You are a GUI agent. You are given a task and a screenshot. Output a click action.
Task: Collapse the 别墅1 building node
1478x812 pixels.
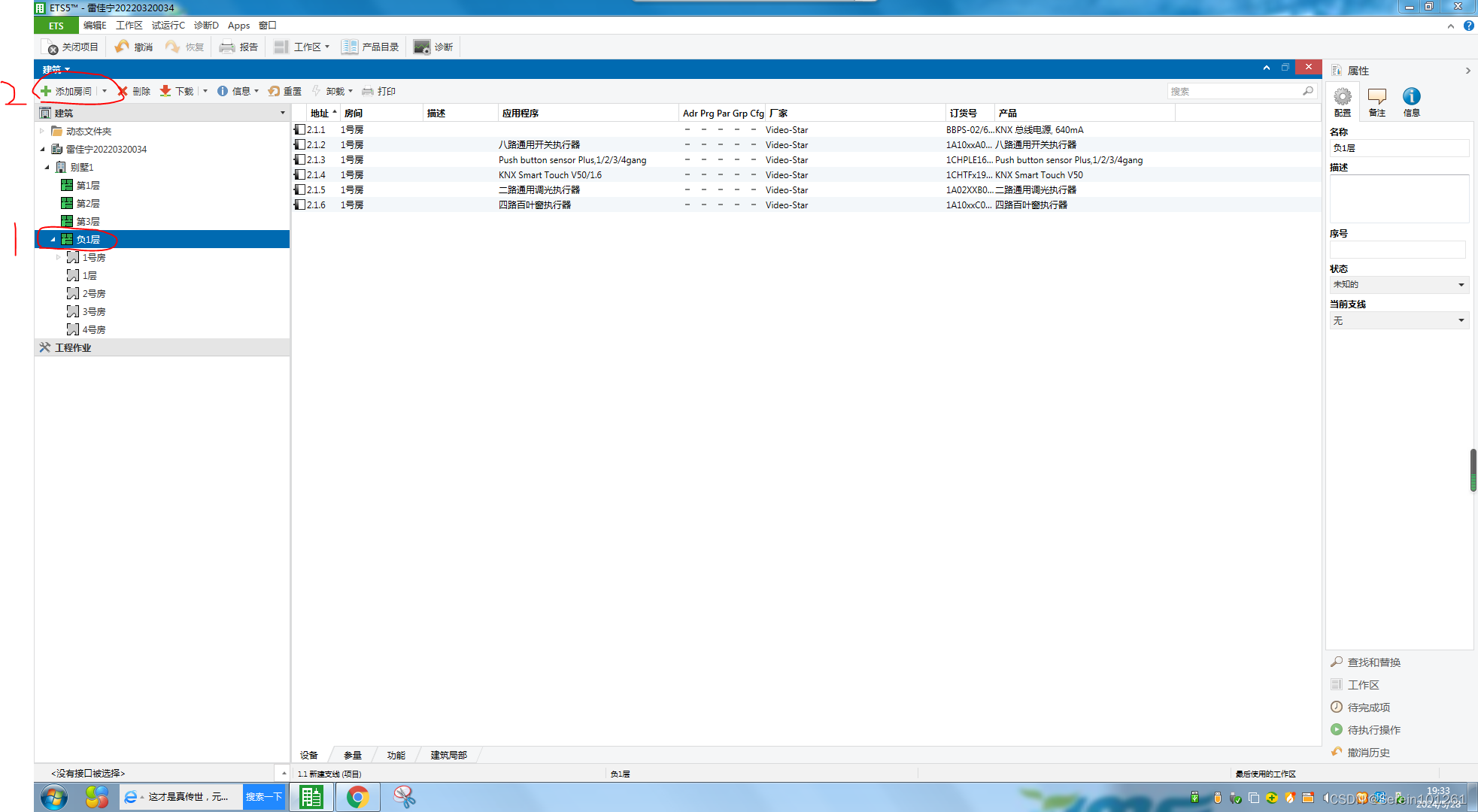tap(47, 167)
